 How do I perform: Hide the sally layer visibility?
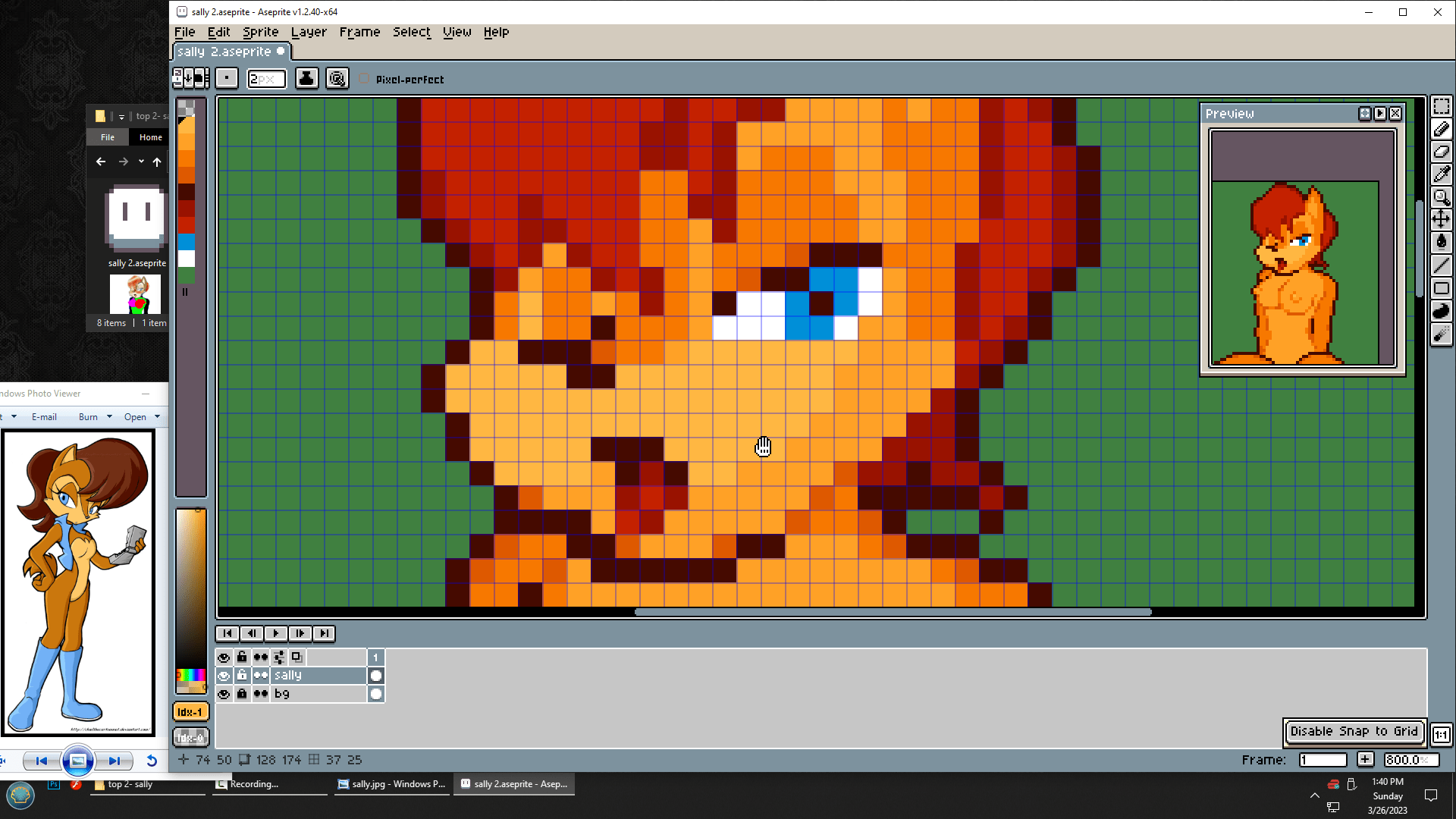pyautogui.click(x=224, y=676)
